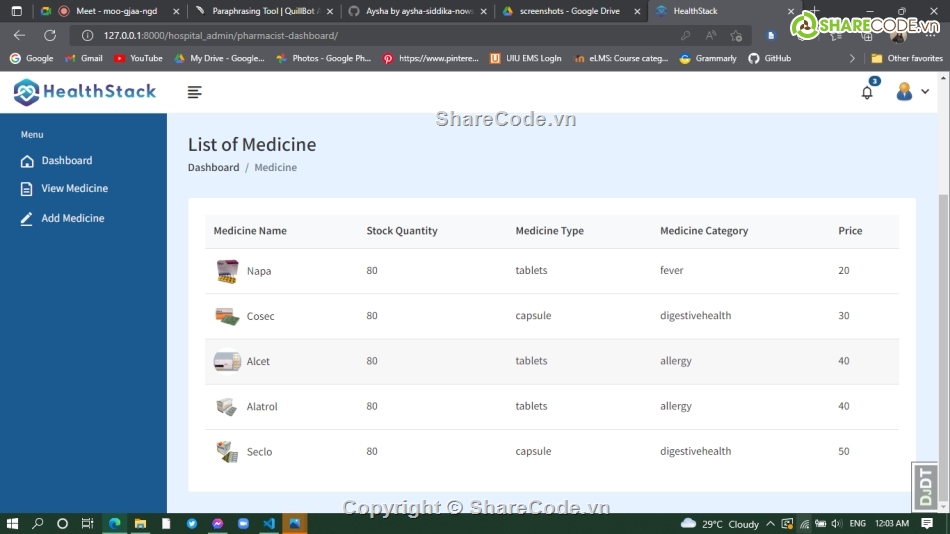
Task: Open Add Medicine in the sidebar
Action: tap(62, 218)
